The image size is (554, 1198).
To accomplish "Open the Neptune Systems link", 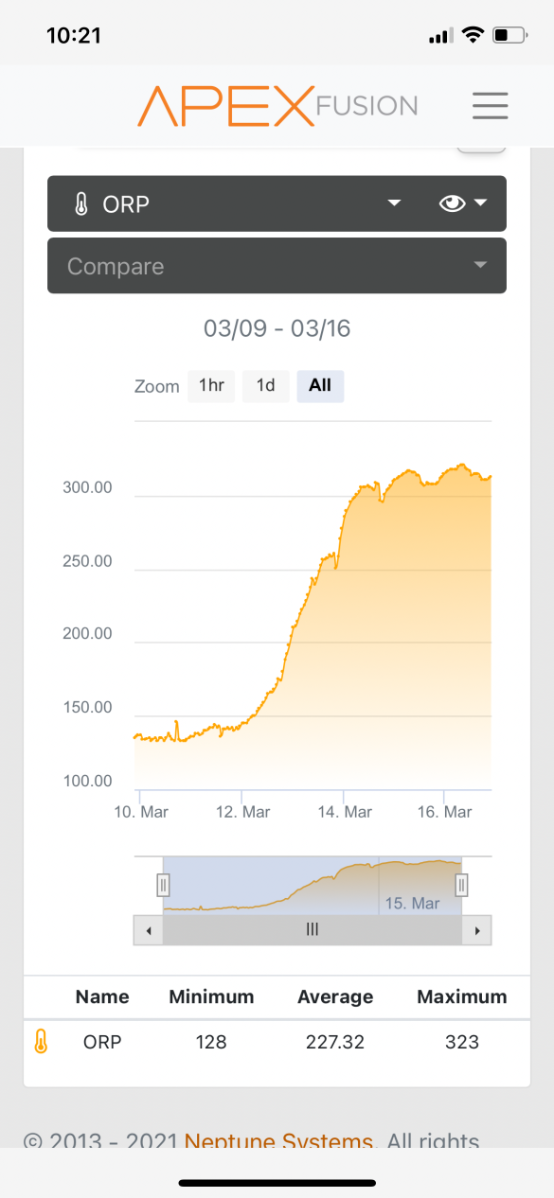I will [x=279, y=1141].
